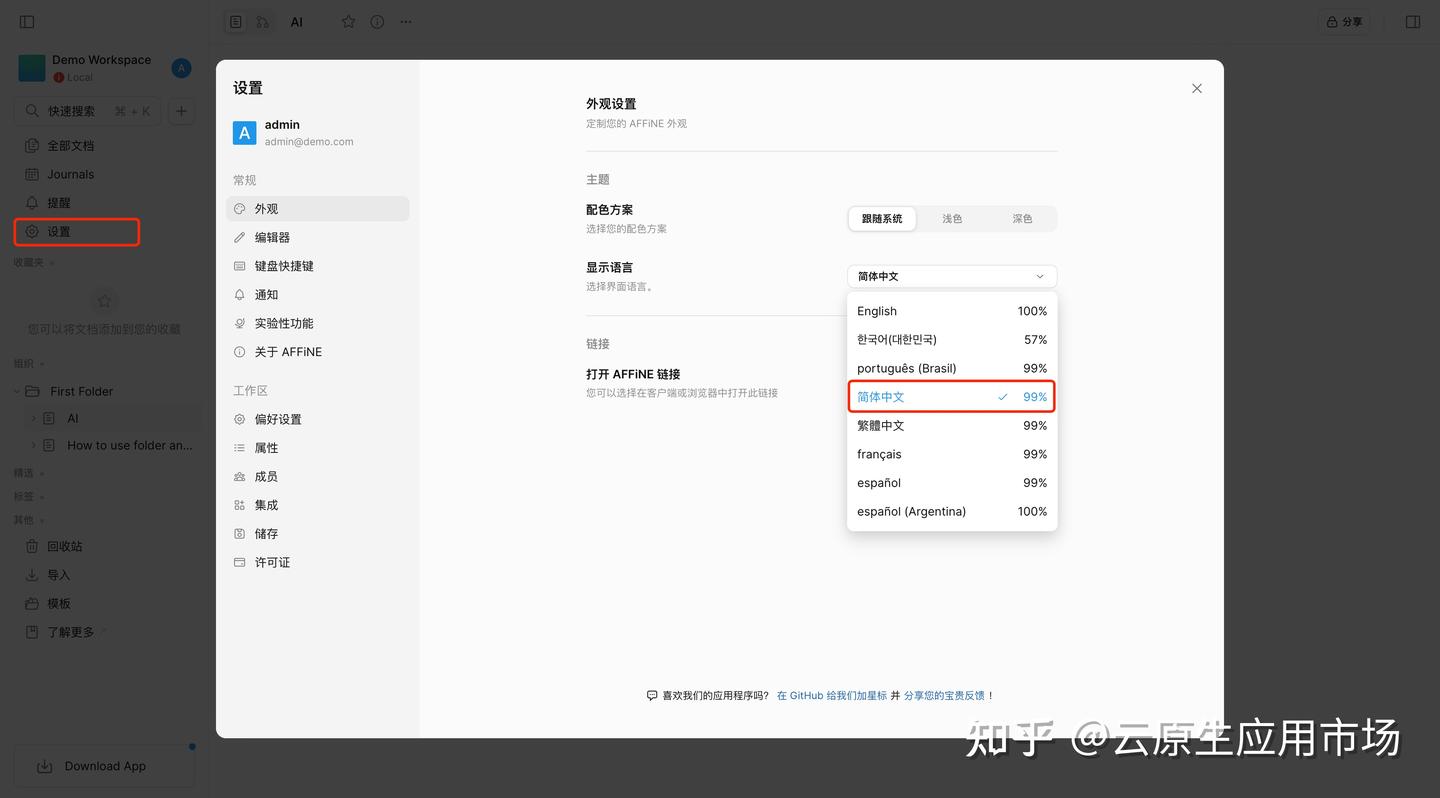1440x798 pixels.
Task: Open 属性 properties icon in settings
Action: [x=240, y=448]
